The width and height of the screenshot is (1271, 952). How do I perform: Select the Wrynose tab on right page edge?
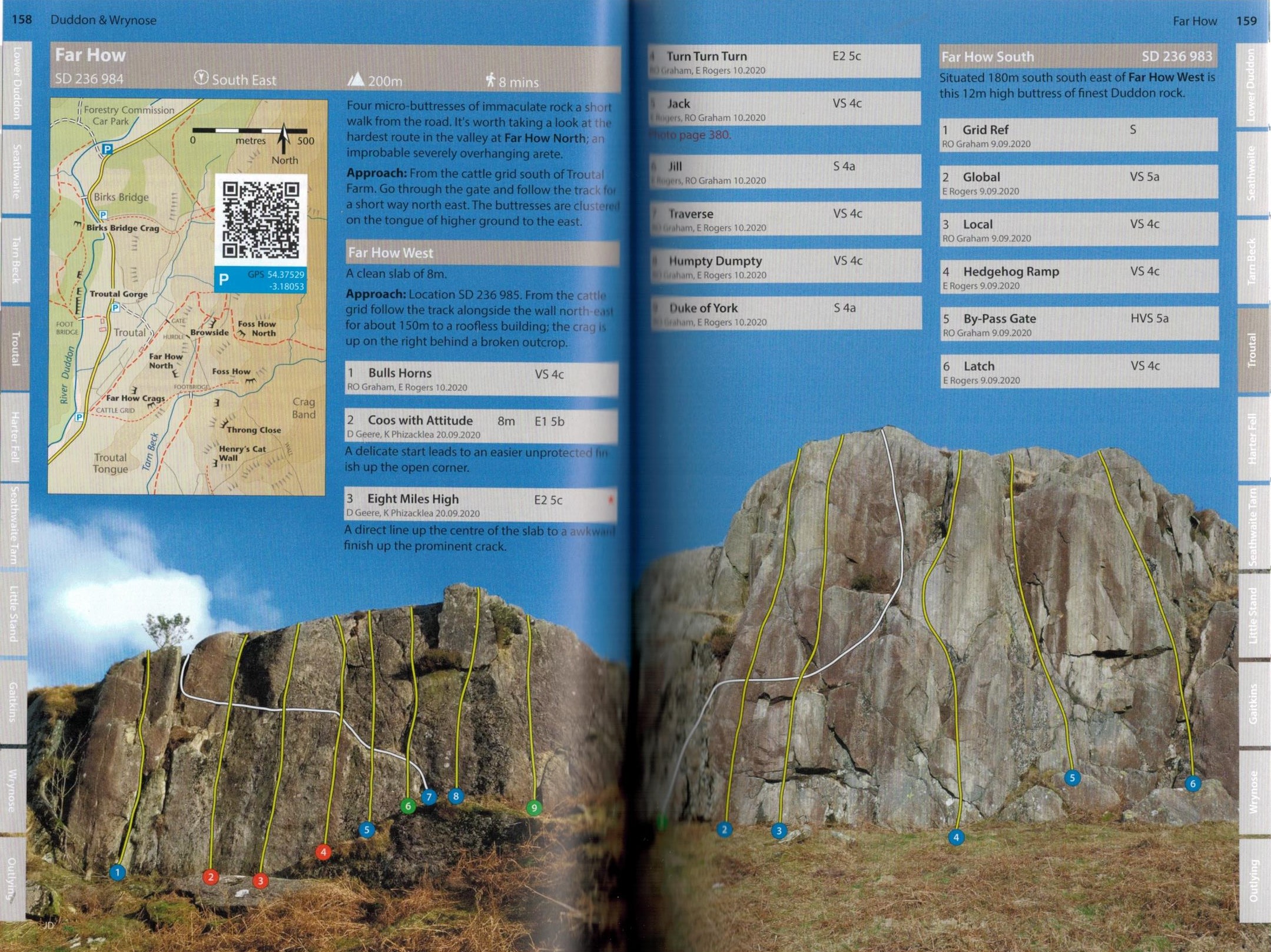(1254, 792)
